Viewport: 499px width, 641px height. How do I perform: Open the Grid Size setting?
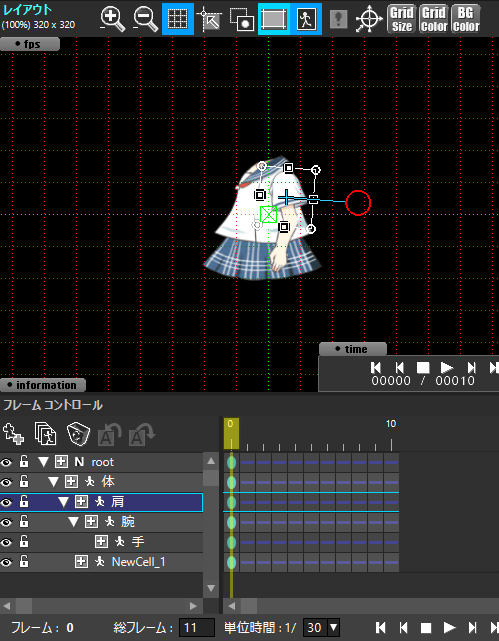402,19
